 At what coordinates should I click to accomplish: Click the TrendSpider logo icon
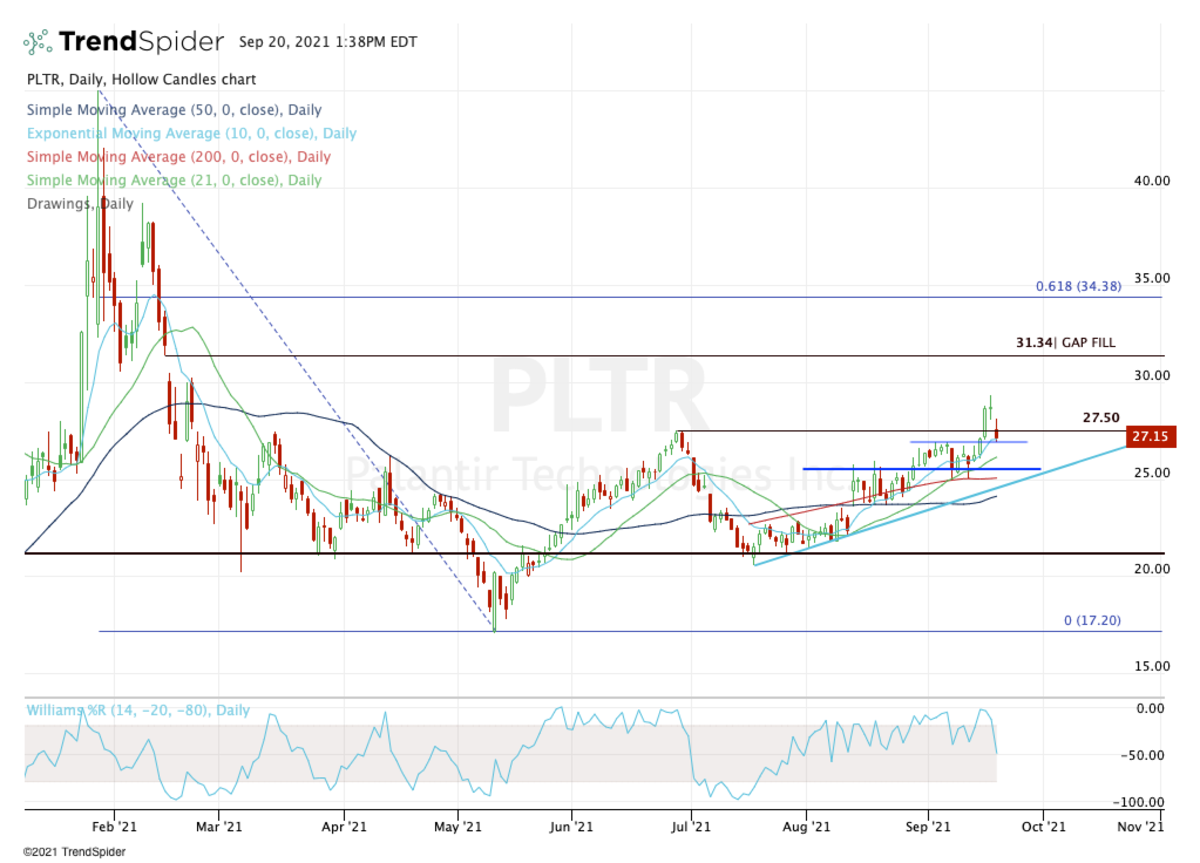pyautogui.click(x=37, y=42)
